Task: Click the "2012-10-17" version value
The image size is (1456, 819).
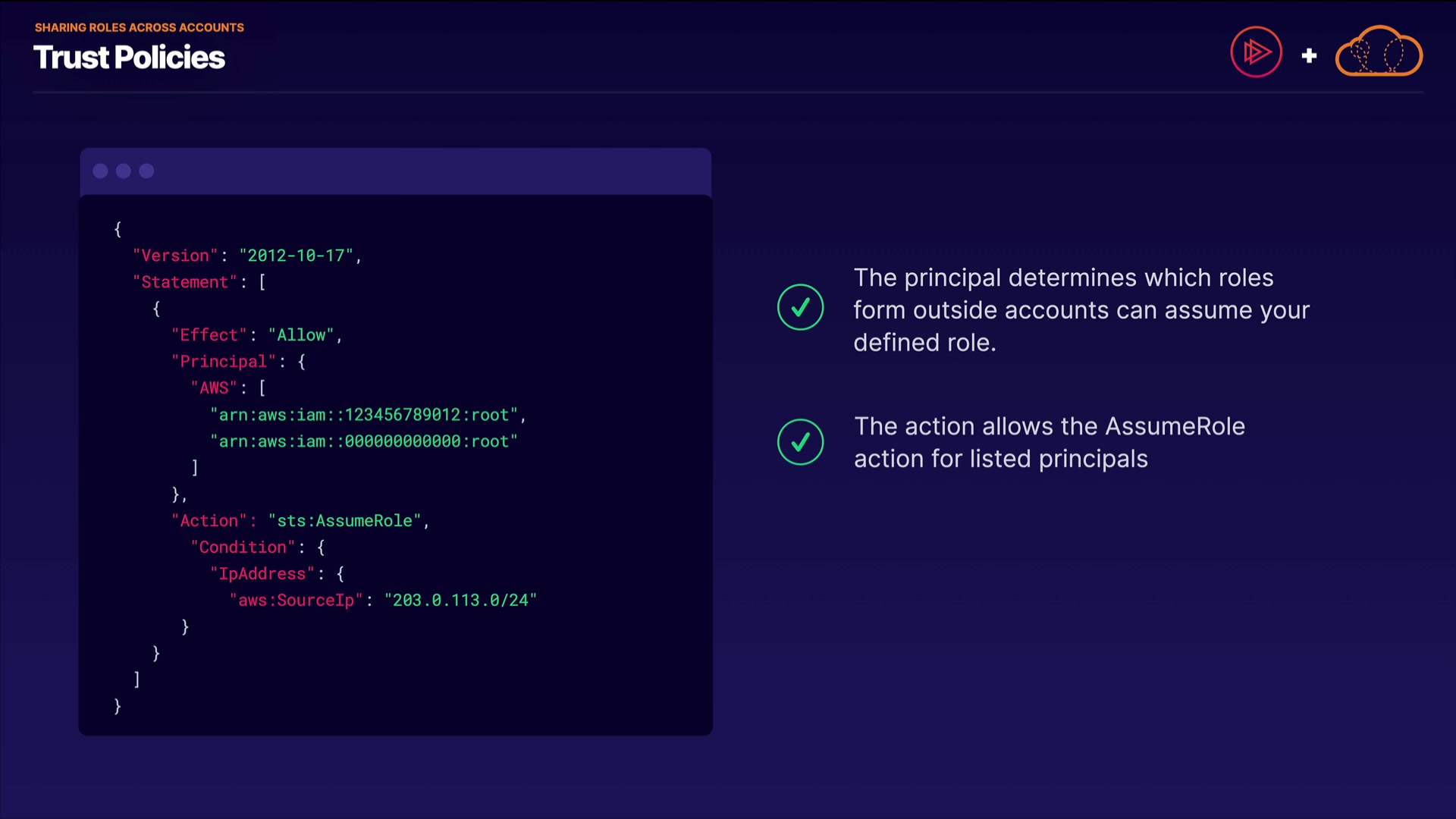Action: (297, 256)
